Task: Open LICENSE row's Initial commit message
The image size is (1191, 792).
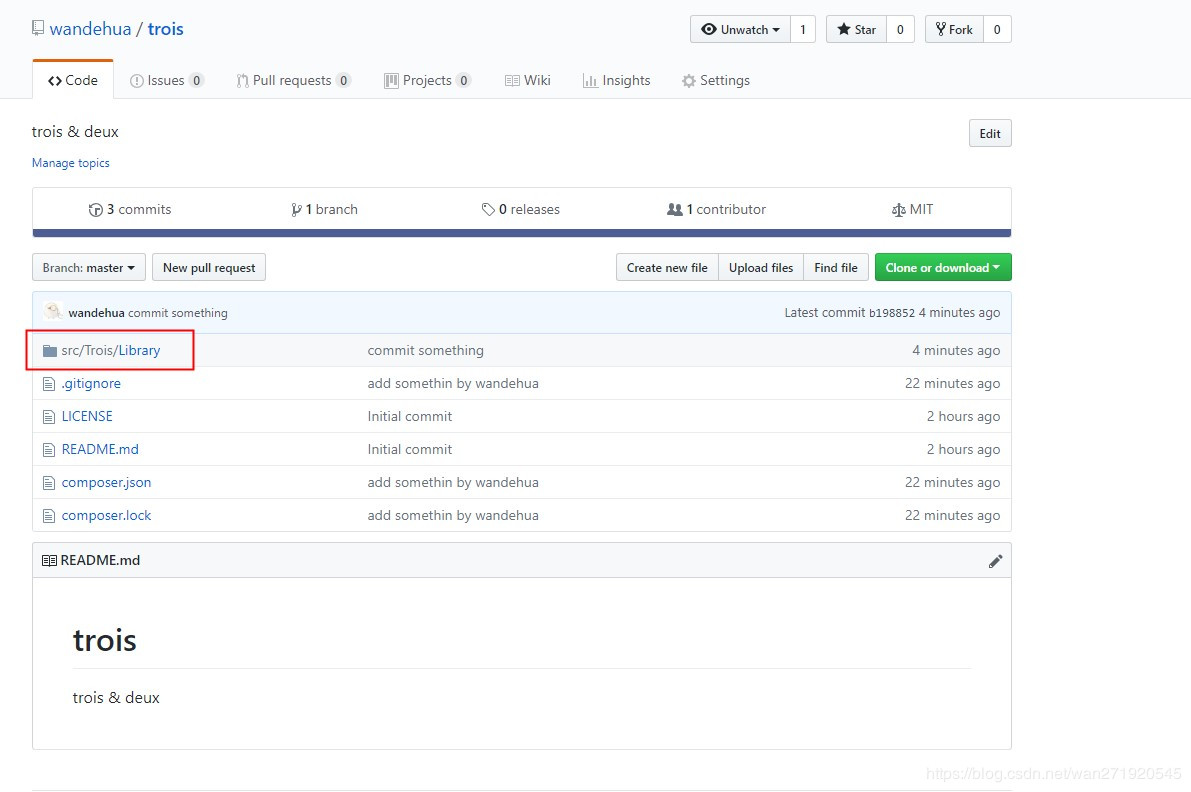Action: [410, 416]
